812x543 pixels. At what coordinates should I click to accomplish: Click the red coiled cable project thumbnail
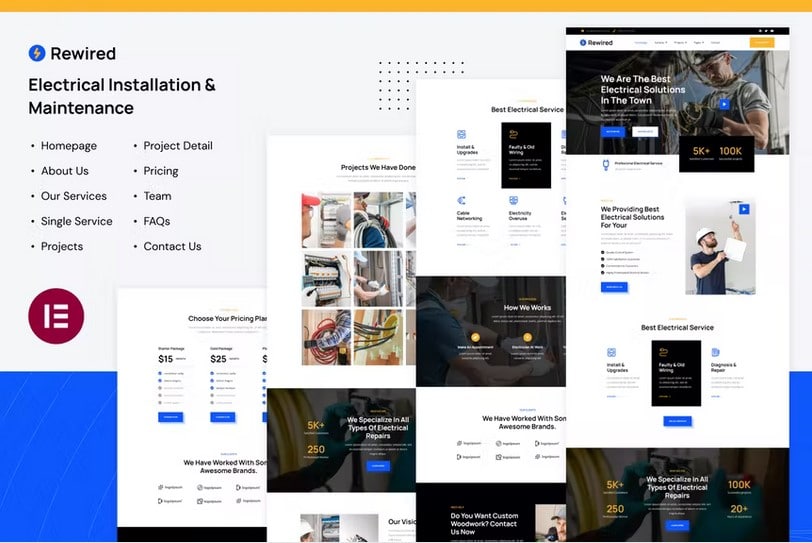(326, 337)
